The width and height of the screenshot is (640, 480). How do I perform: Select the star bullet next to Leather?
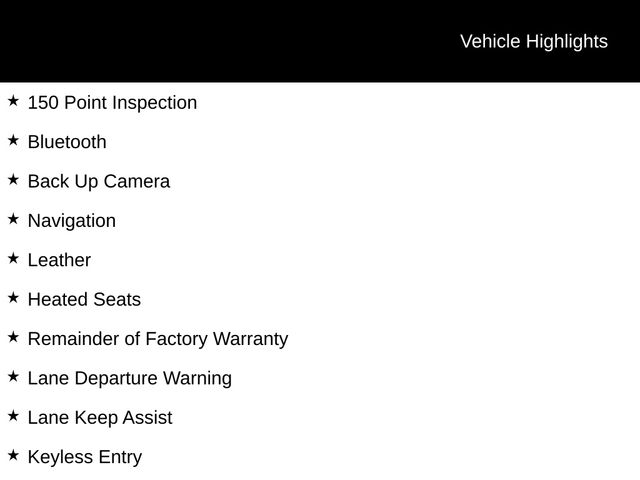[13, 258]
